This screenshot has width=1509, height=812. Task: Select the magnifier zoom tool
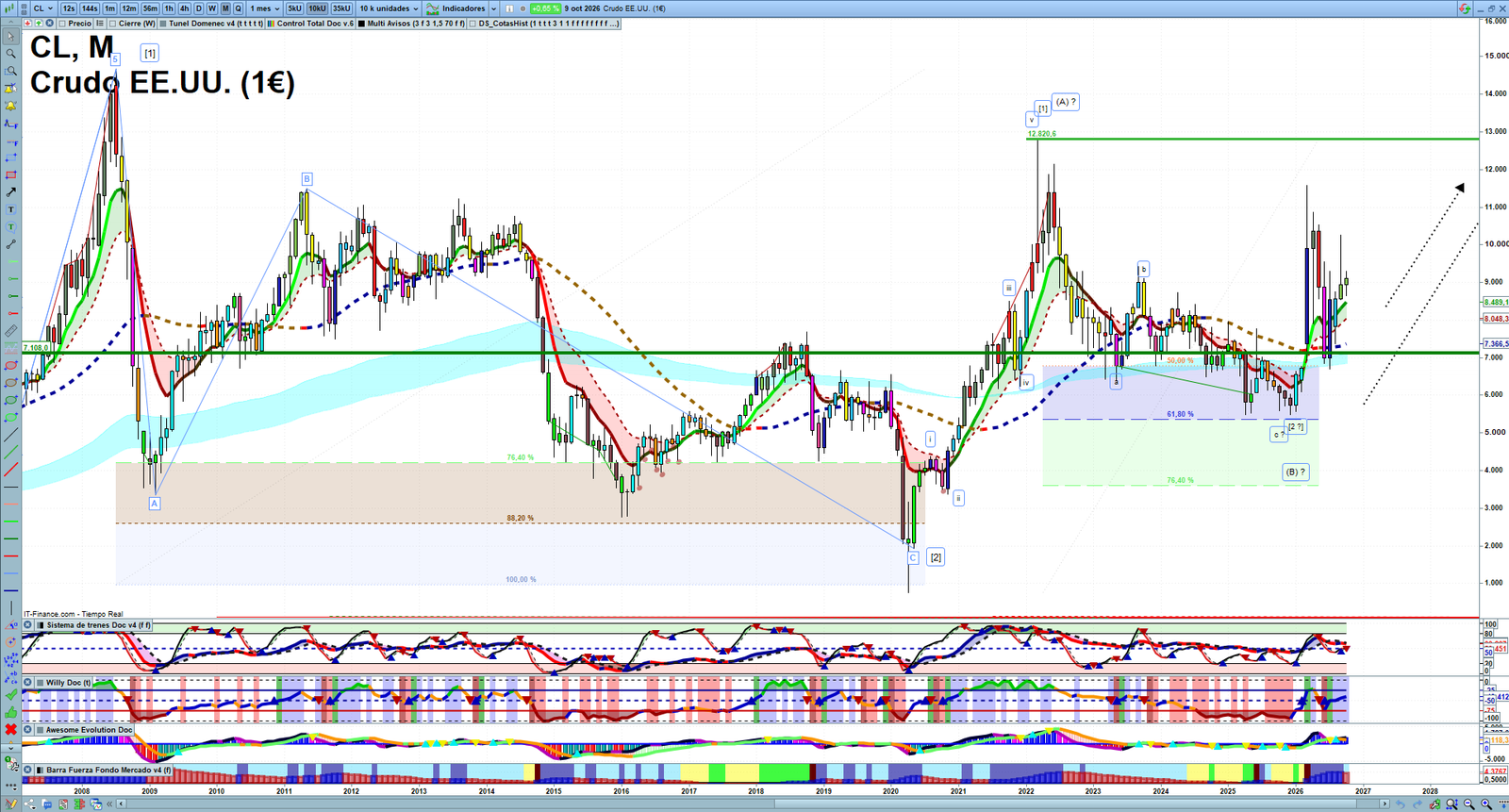[x=10, y=54]
